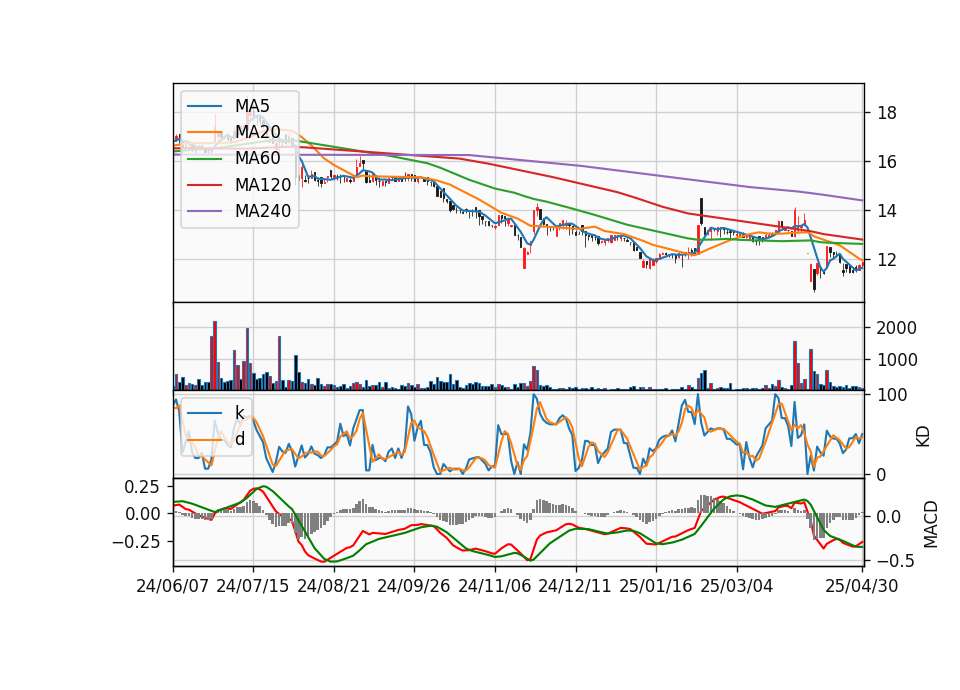Image resolution: width=960 pixels, height=690 pixels.
Task: Click the 24/12/11 date axis label
Action: pos(575,586)
